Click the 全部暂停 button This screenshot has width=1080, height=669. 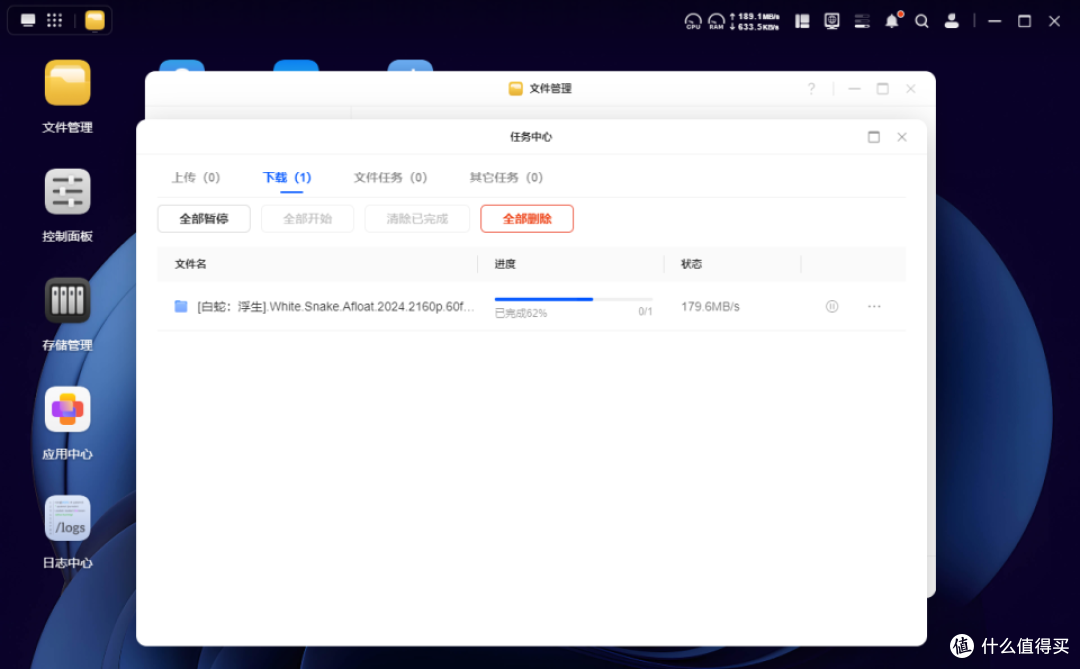(204, 218)
